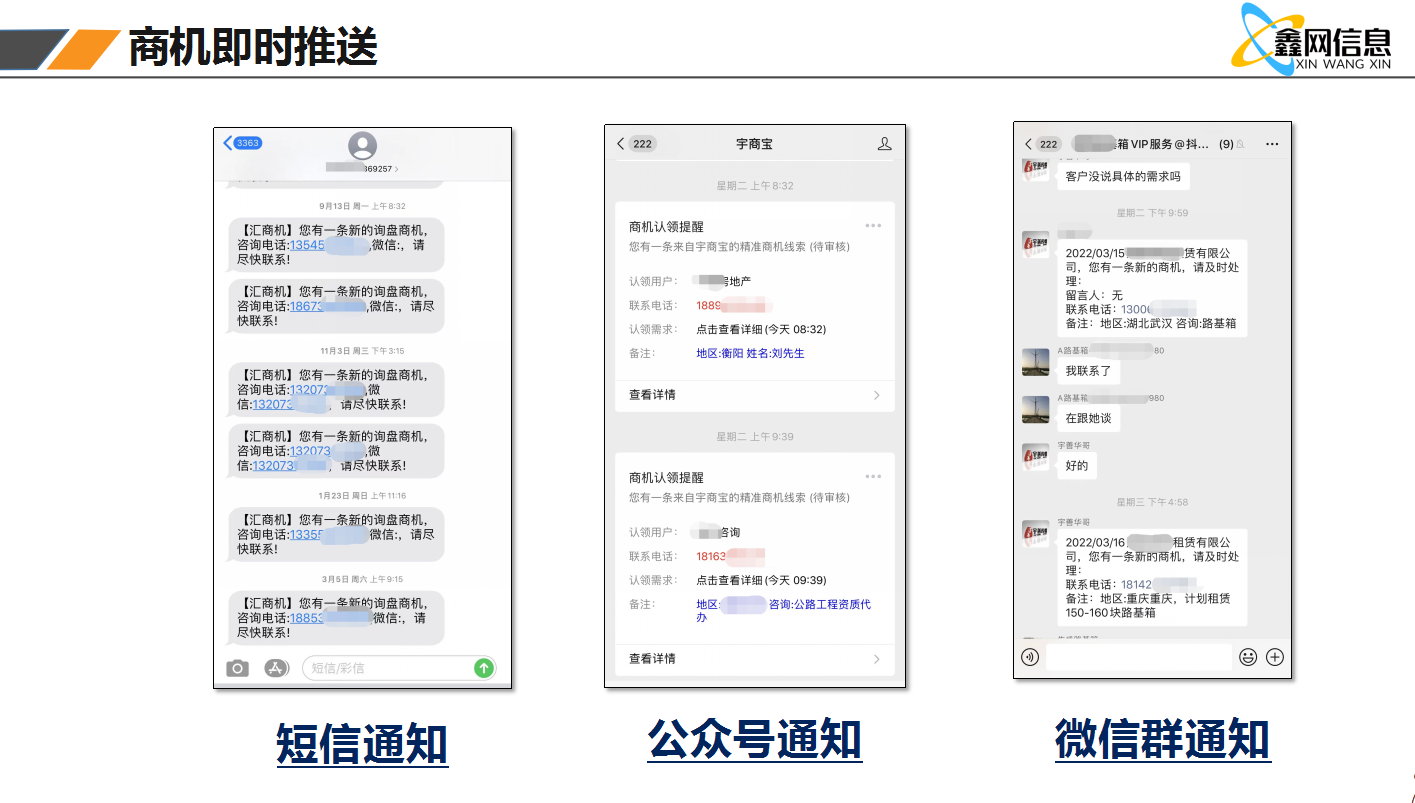Viewport: 1415px width, 803px height.
Task: Click the 短信通知 caption
Action: tap(362, 745)
